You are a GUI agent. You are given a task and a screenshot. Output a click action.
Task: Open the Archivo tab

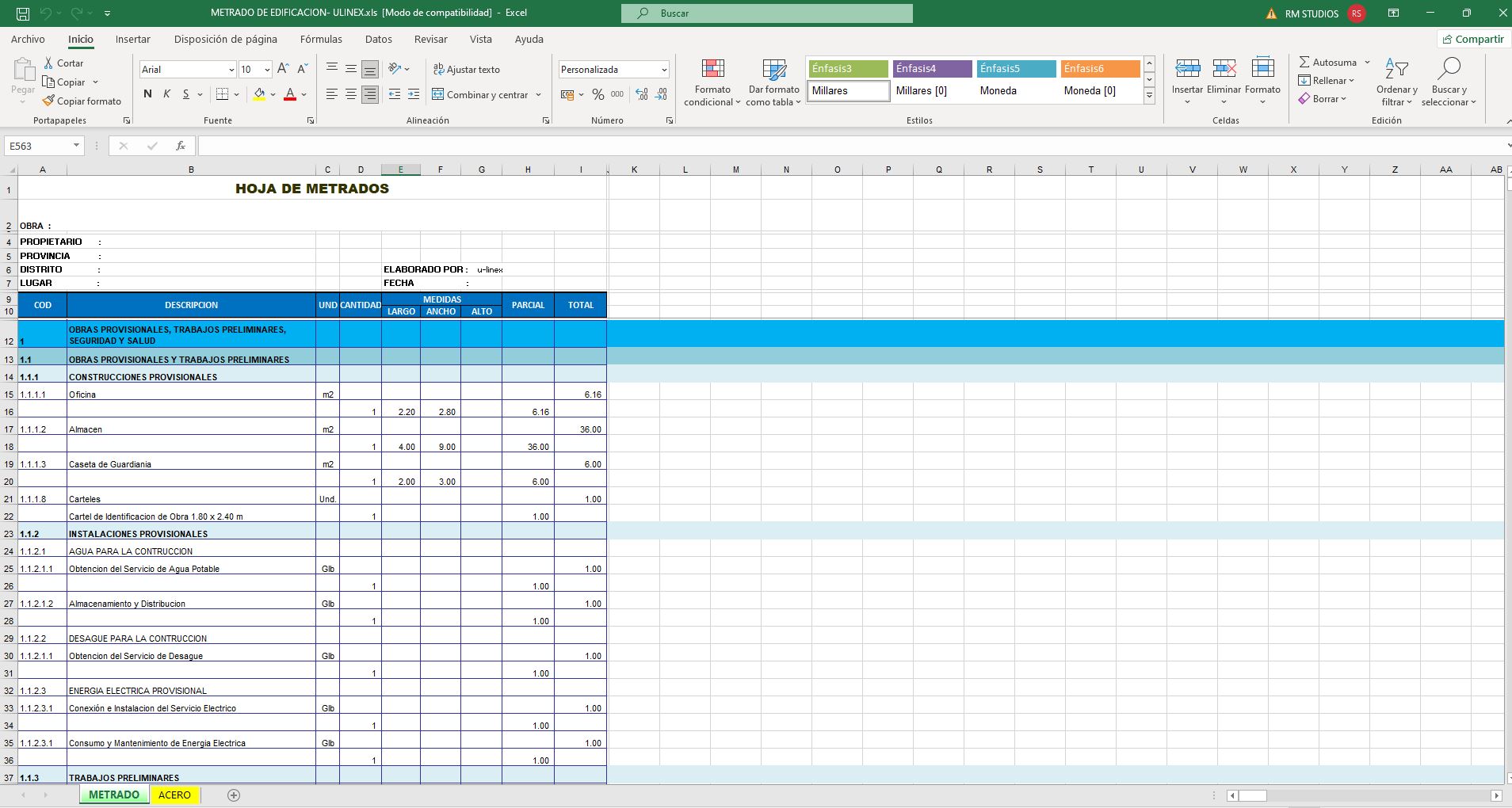point(28,39)
